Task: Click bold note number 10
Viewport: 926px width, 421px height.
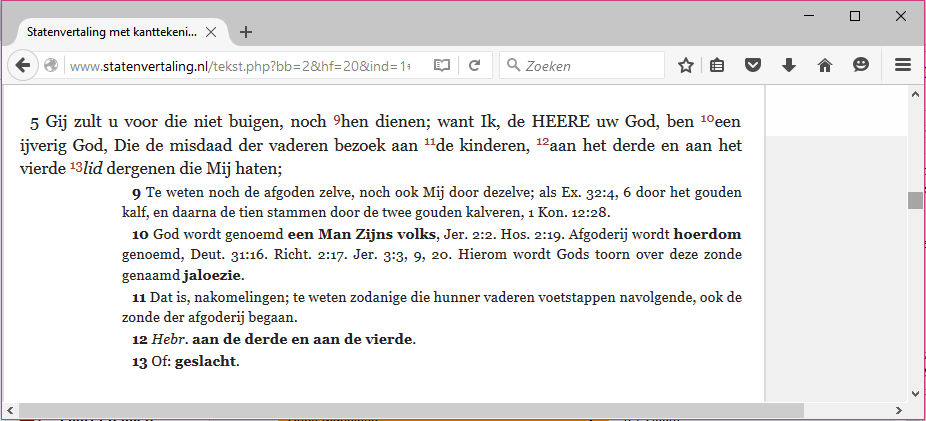Action: (140, 234)
